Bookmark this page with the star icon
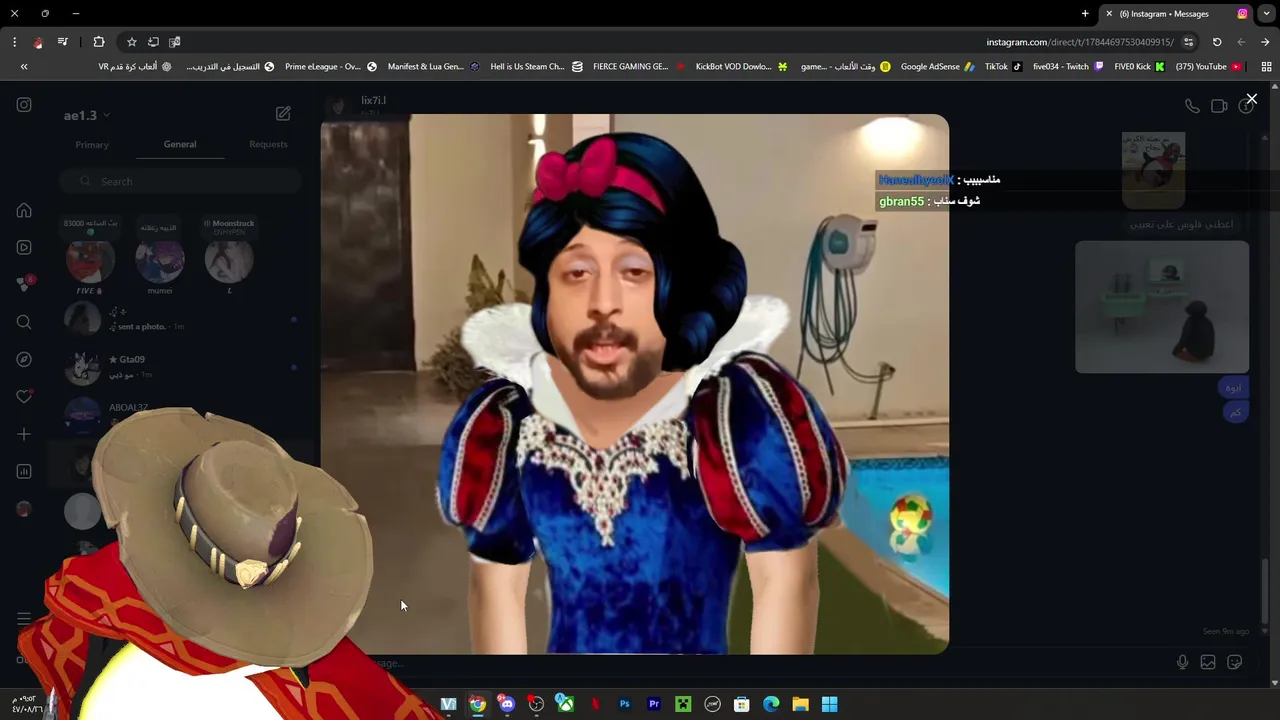This screenshot has width=1280, height=720. click(131, 42)
